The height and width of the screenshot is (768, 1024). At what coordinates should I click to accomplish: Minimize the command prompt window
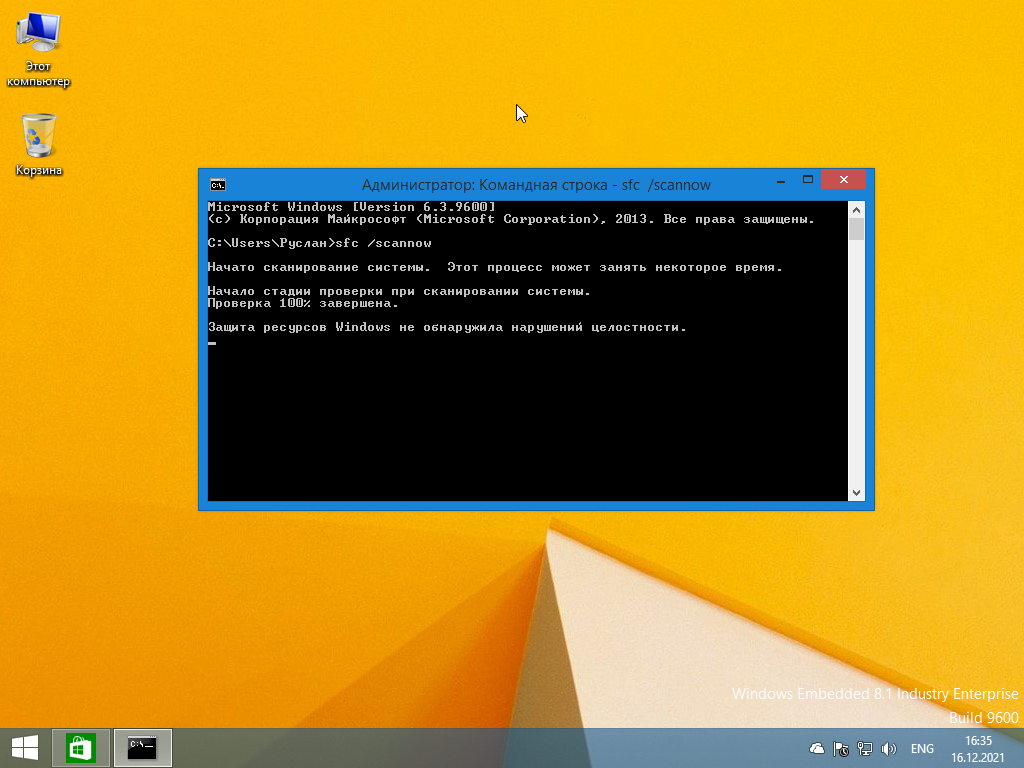(780, 181)
